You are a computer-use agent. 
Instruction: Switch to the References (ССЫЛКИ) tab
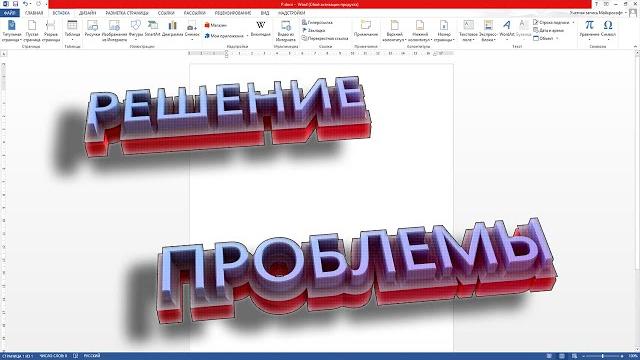166,13
